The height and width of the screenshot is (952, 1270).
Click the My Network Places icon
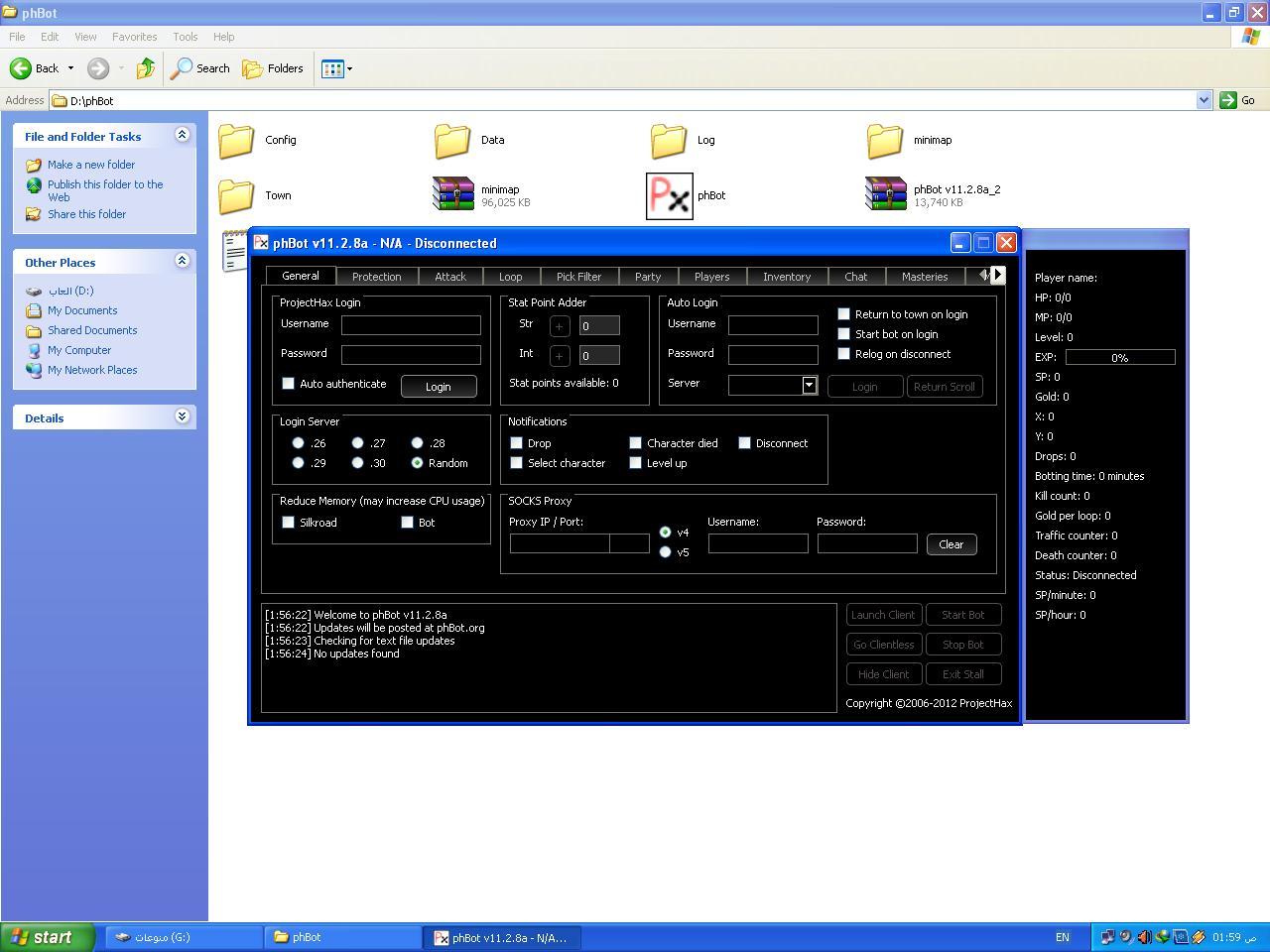34,370
